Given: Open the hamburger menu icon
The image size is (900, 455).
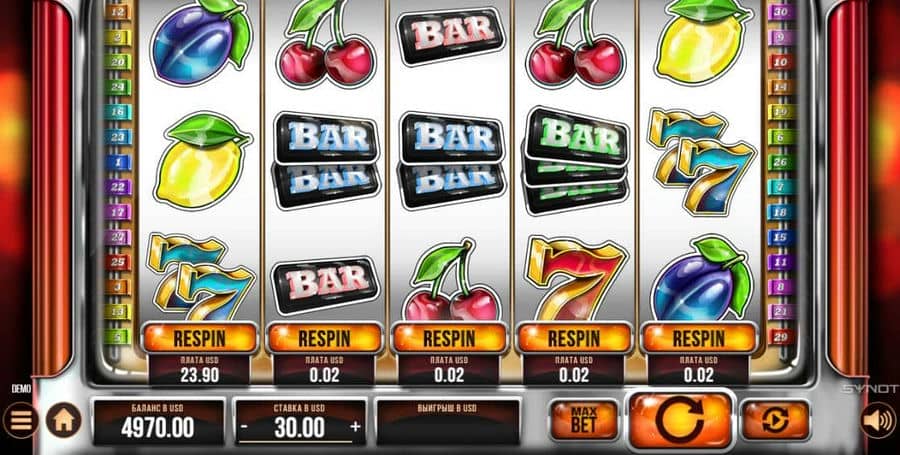Looking at the screenshot, I should 20,421.
